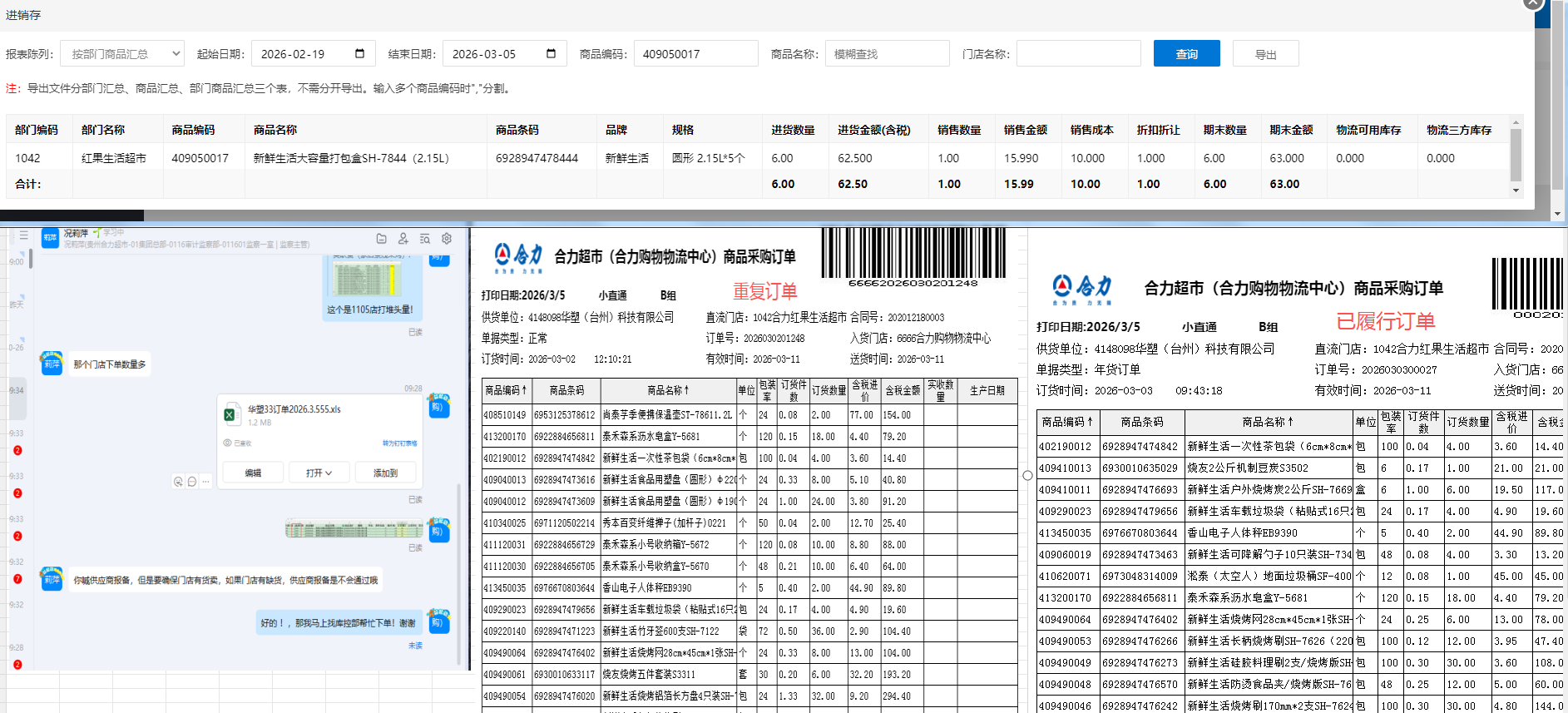Image resolution: width=1568 pixels, height=713 pixels.
Task: Click the 导出 export button
Action: (1265, 54)
